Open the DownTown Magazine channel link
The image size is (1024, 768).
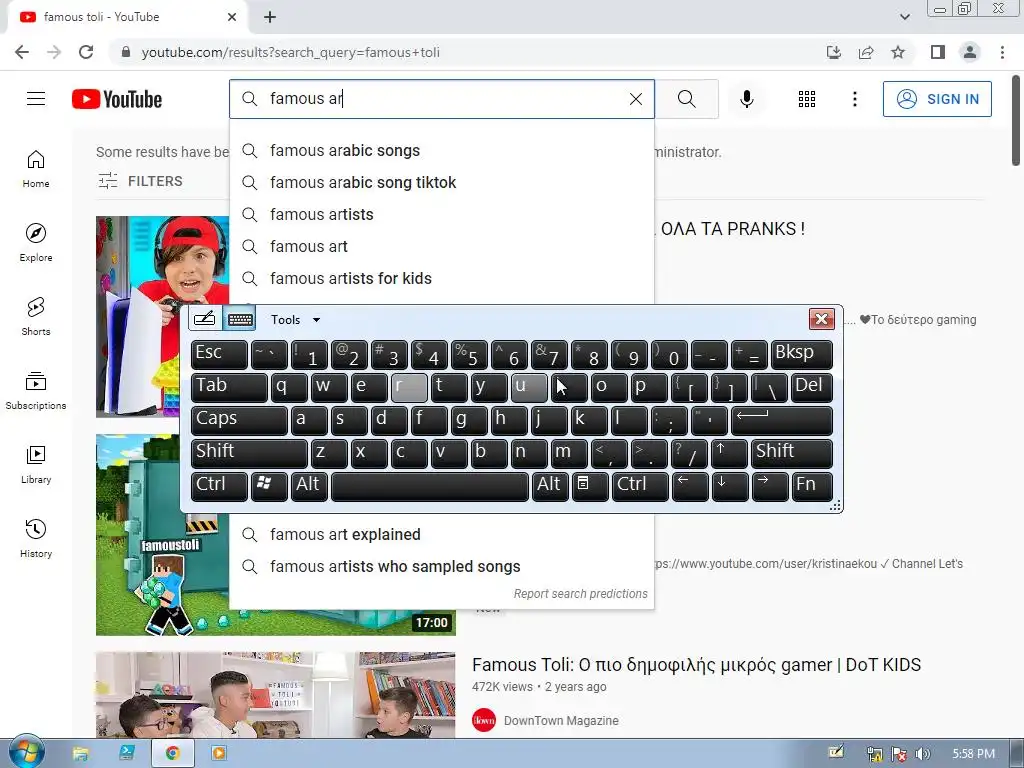pyautogui.click(x=561, y=720)
